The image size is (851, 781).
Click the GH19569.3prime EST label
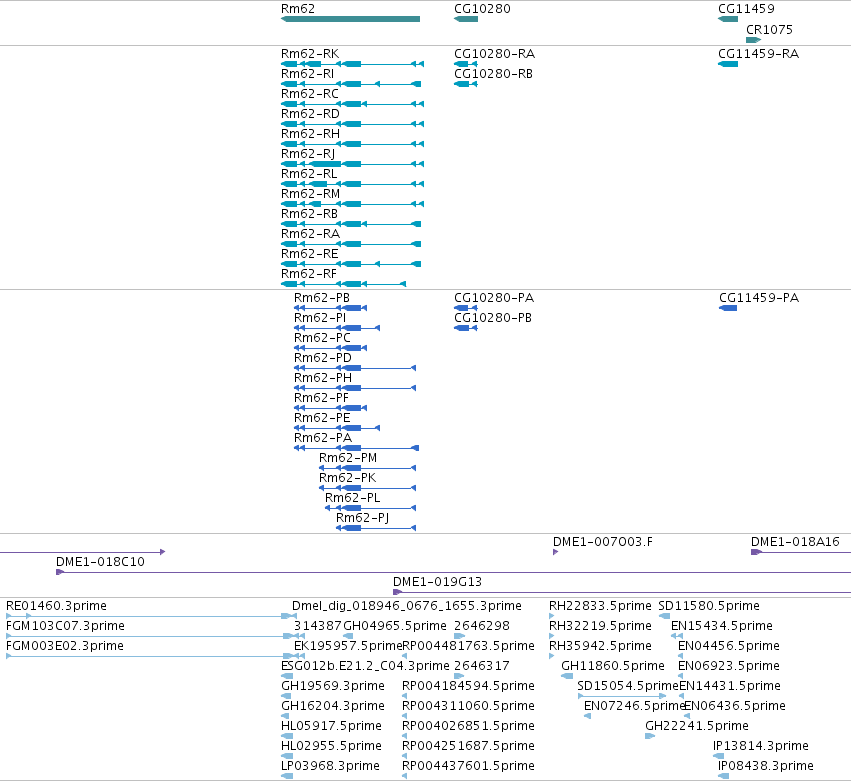333,686
